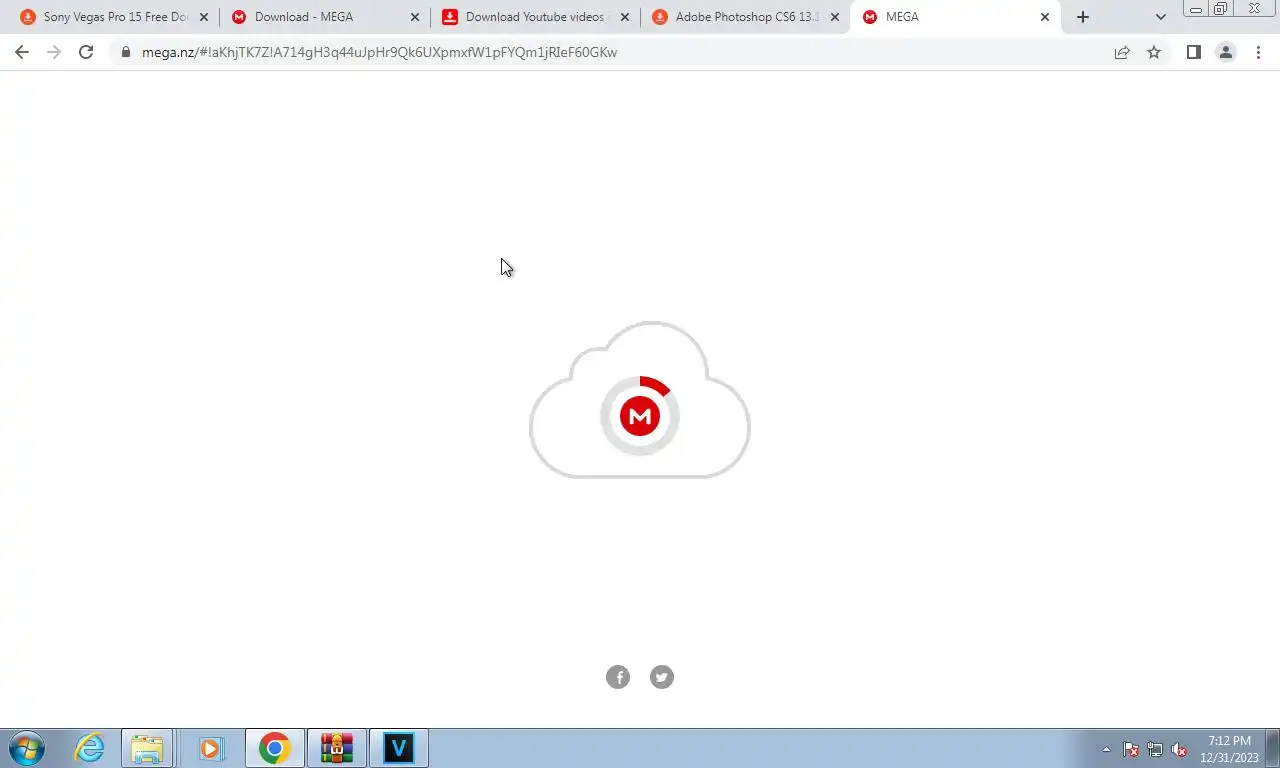1280x768 pixels.
Task: Open MEGA's Twitter page icon
Action: [662, 677]
